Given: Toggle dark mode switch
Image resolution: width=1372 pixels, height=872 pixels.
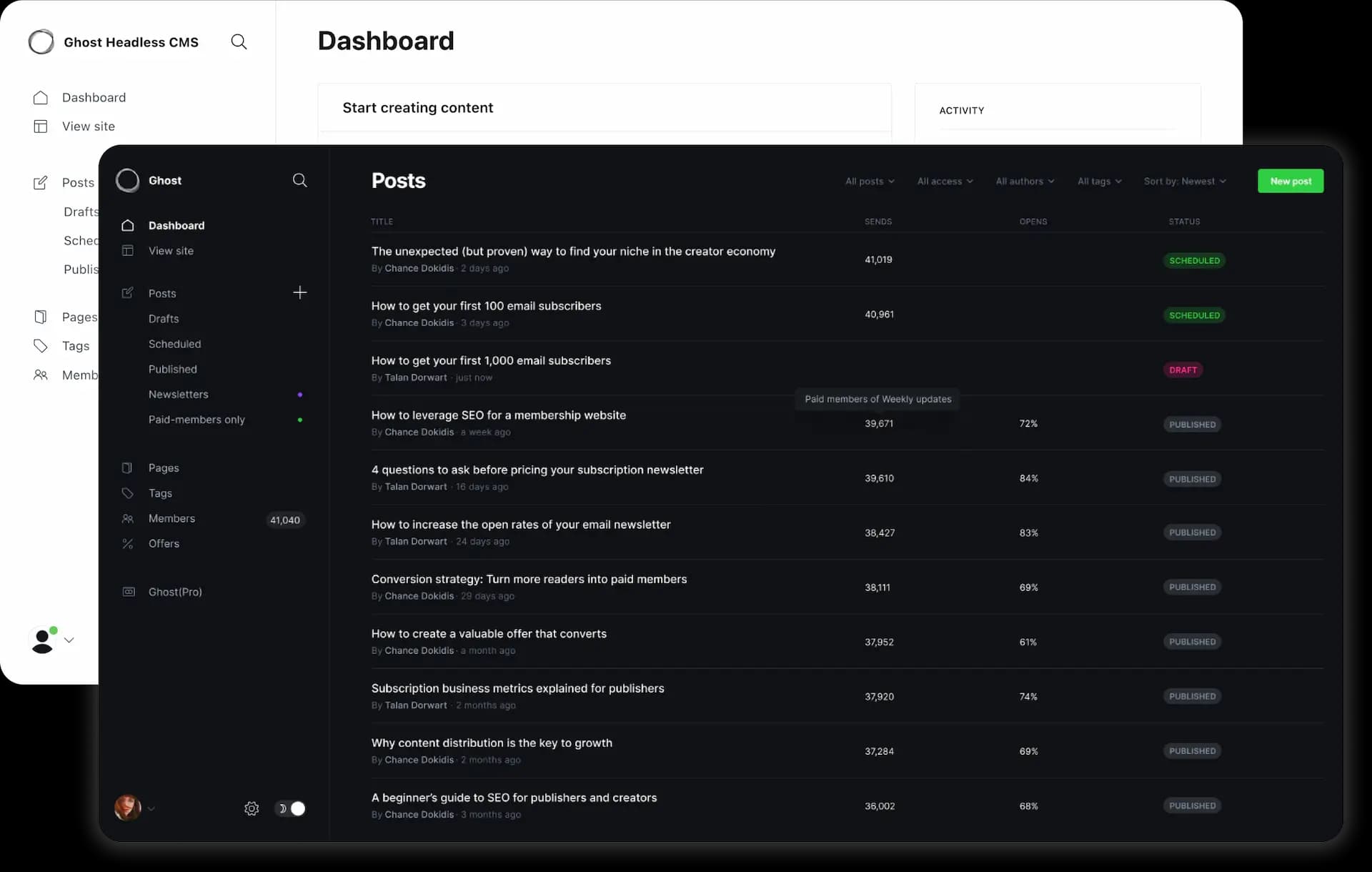Looking at the screenshot, I should (290, 808).
